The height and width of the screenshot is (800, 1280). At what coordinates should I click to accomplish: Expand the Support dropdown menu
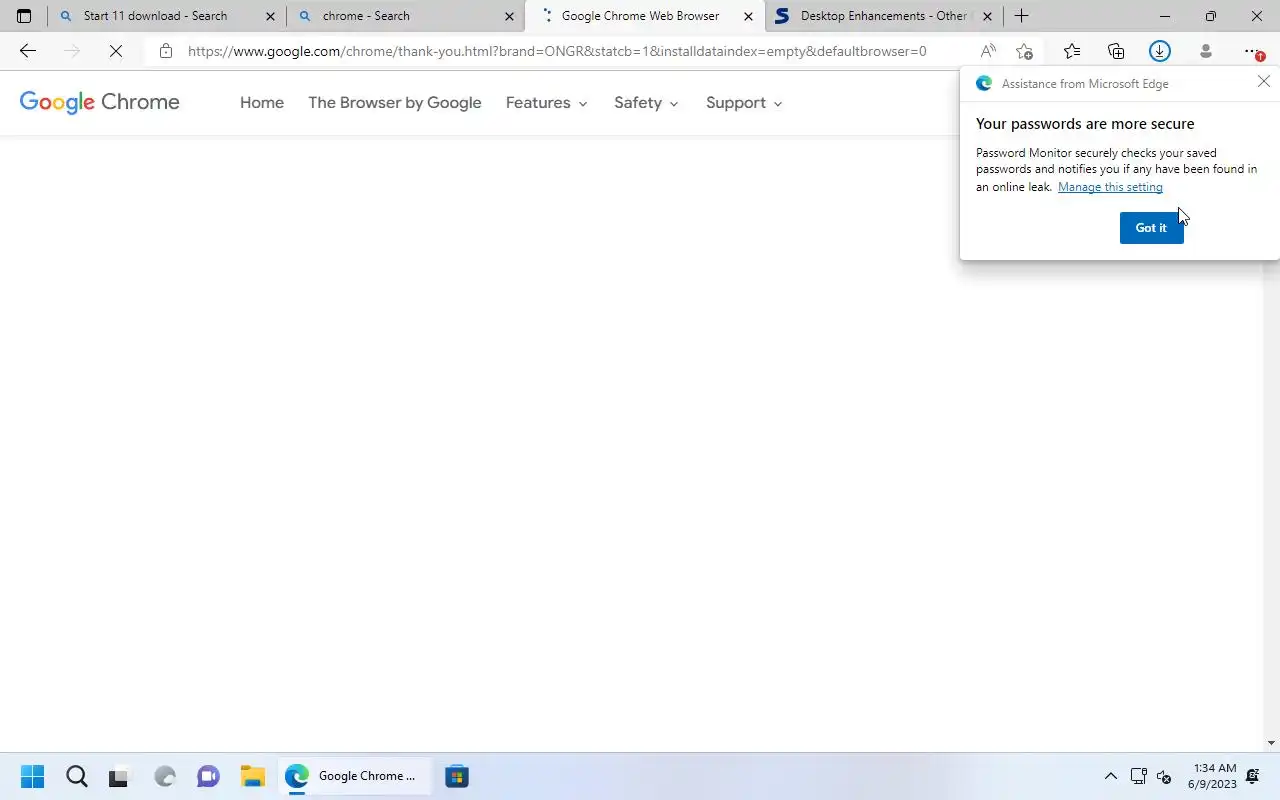tap(744, 103)
